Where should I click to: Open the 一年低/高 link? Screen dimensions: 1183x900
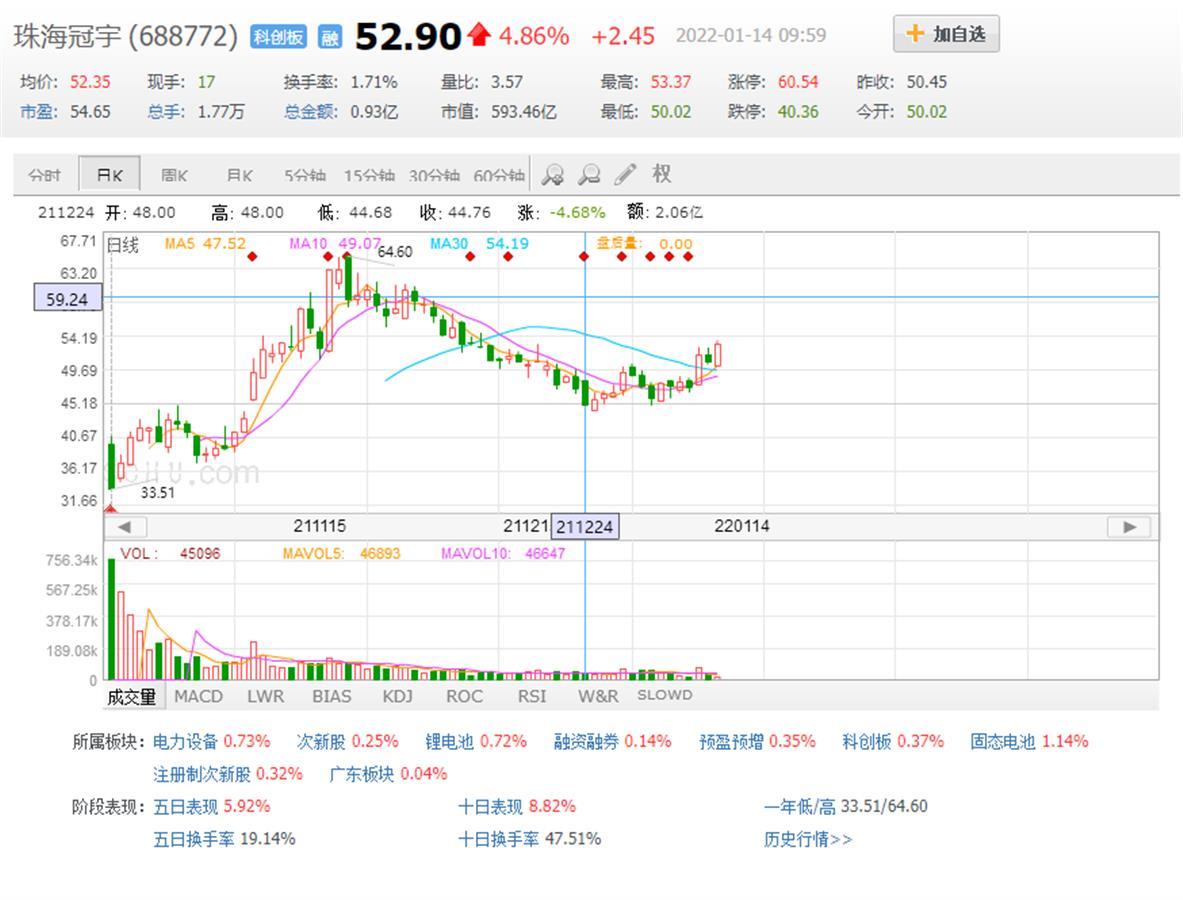[x=800, y=806]
